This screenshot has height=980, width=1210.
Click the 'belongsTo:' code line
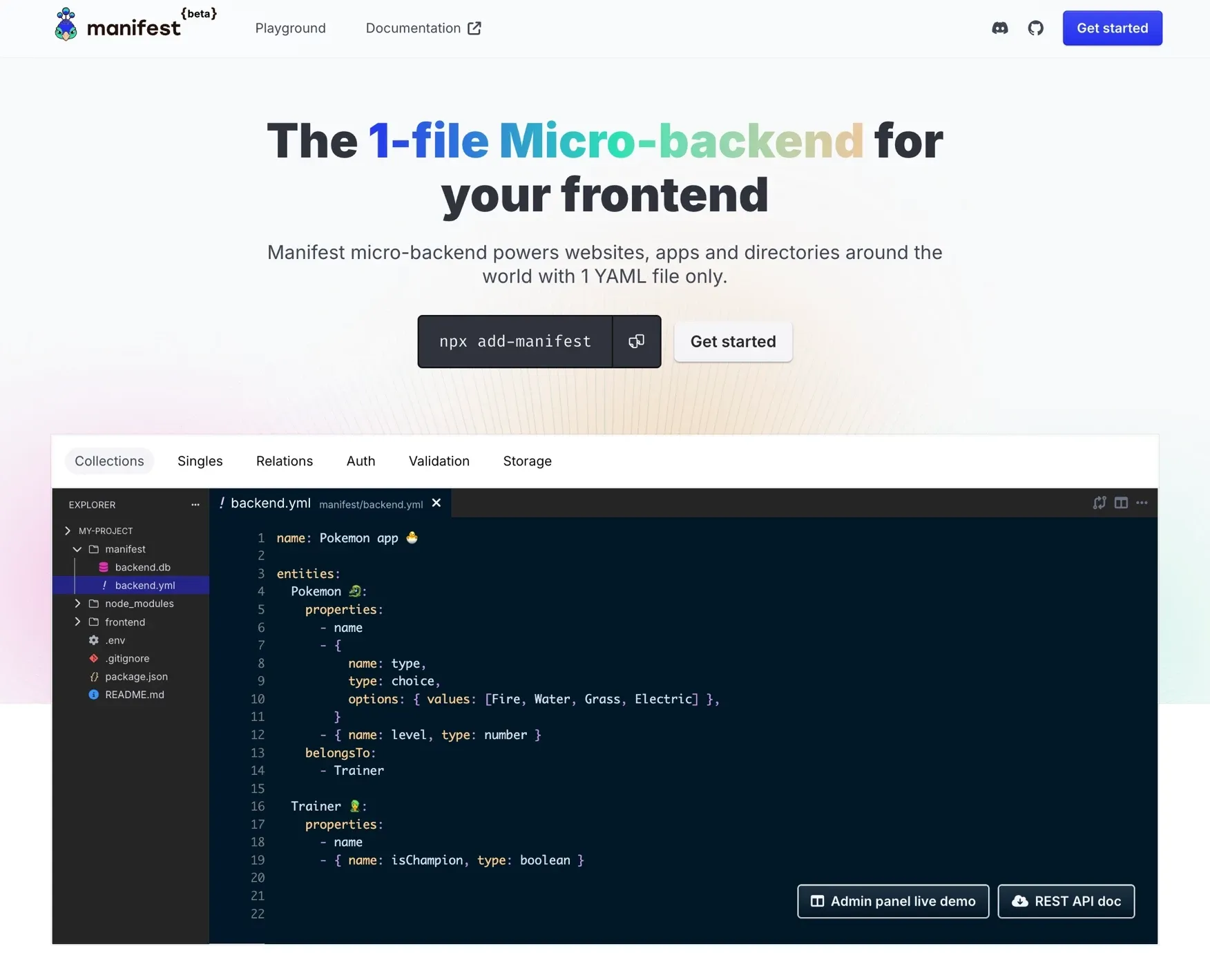coord(340,753)
